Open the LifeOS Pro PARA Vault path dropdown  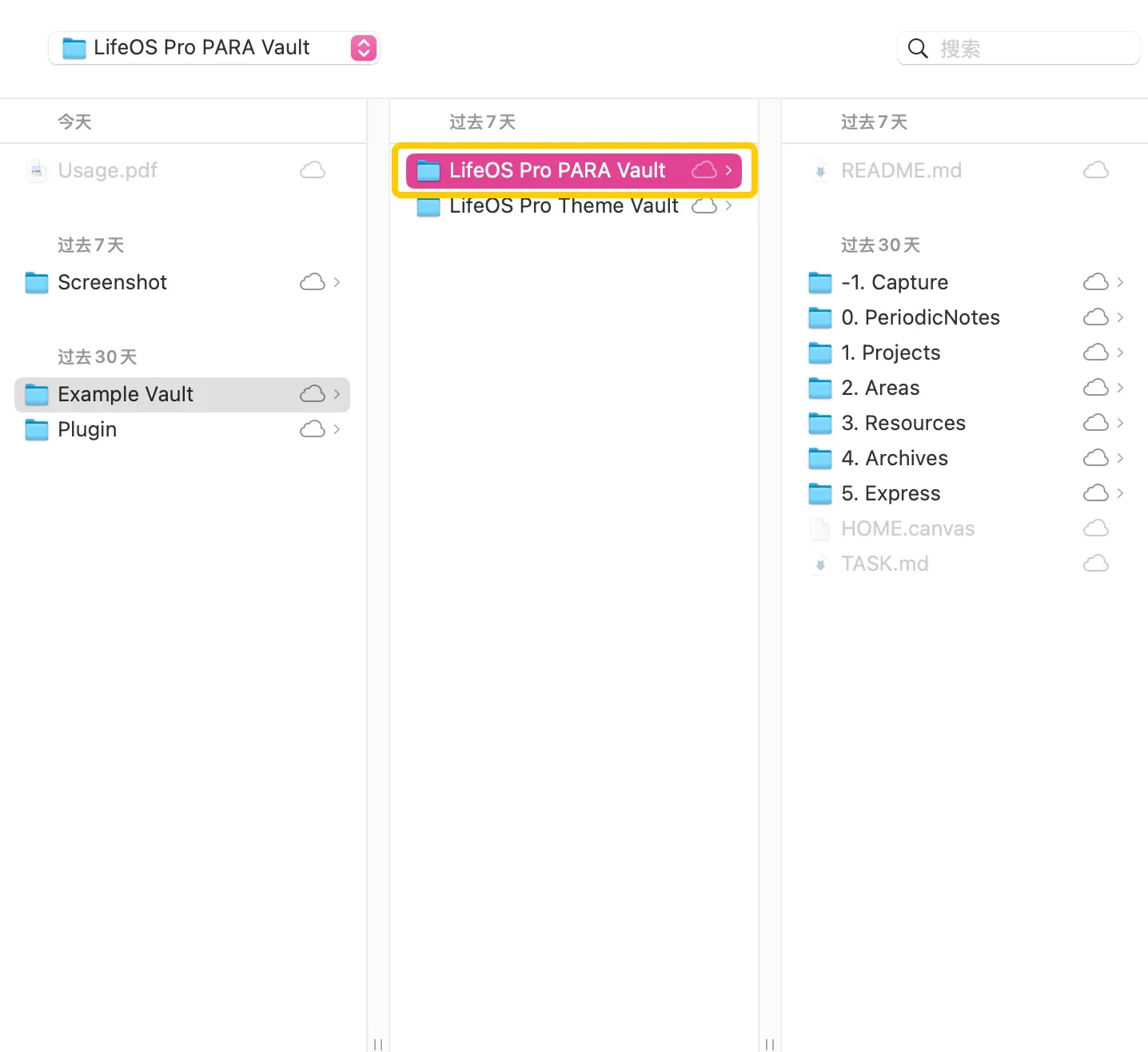coord(363,48)
